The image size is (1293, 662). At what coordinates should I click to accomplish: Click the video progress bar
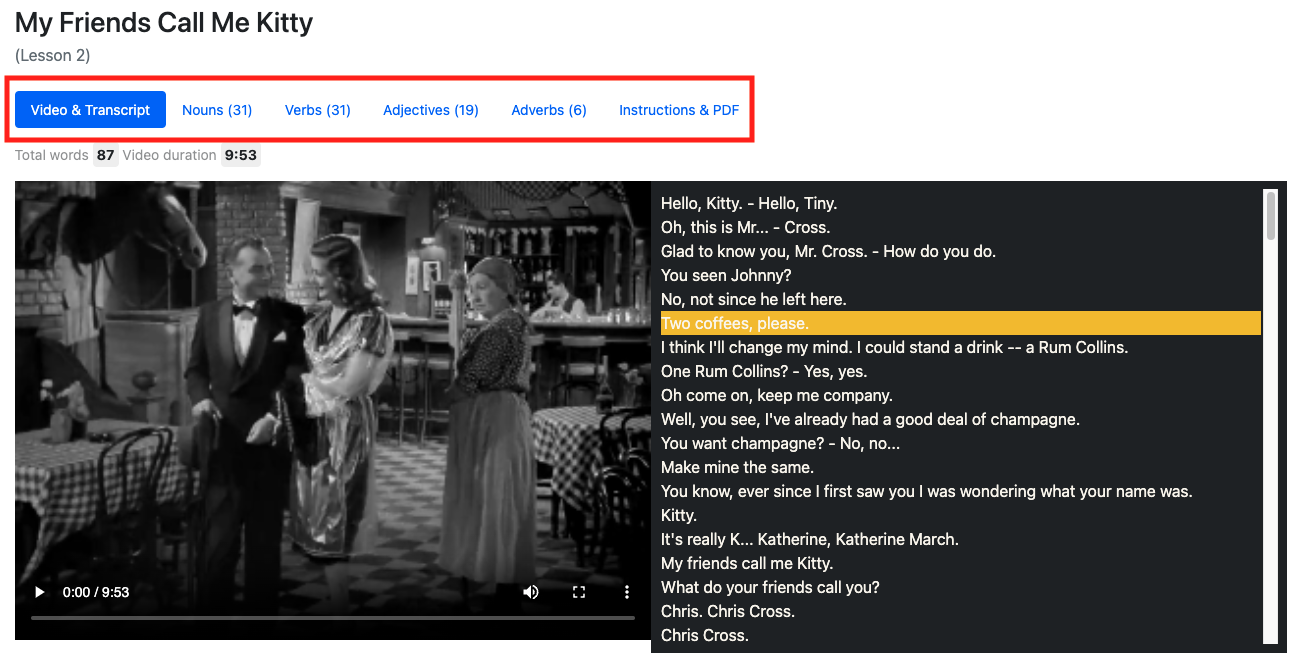[333, 618]
